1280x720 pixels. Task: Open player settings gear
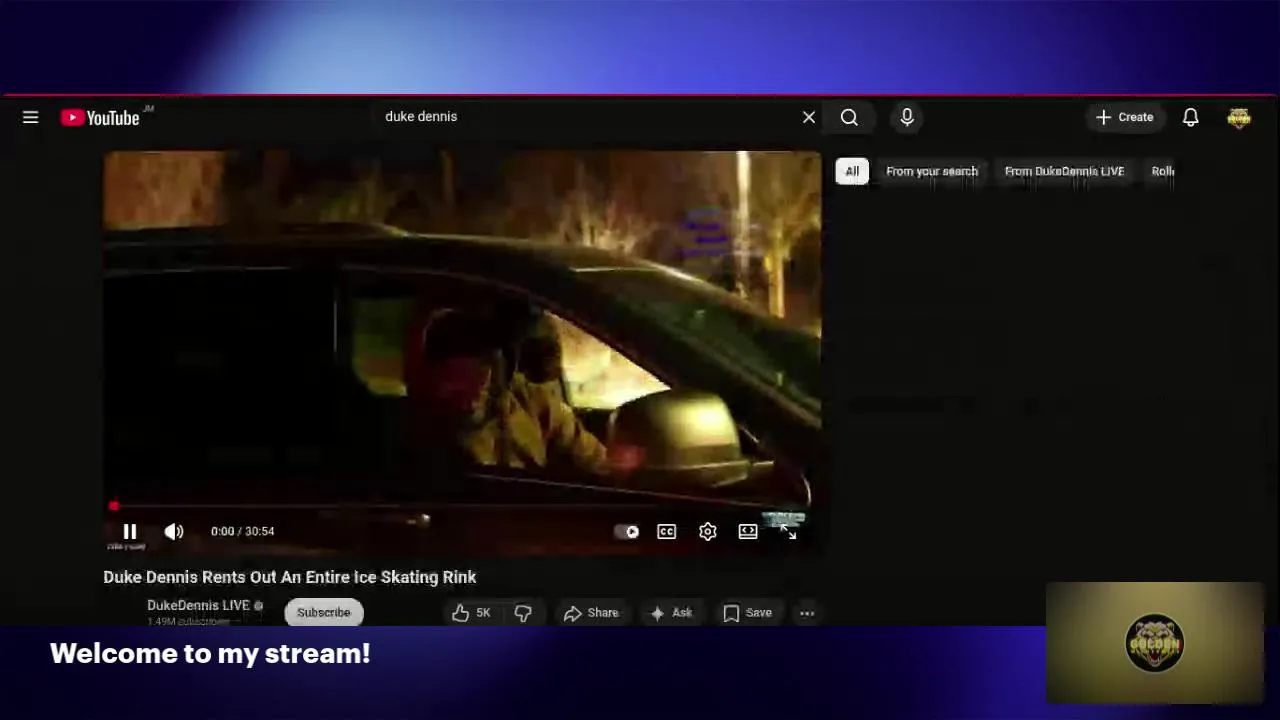coord(708,531)
